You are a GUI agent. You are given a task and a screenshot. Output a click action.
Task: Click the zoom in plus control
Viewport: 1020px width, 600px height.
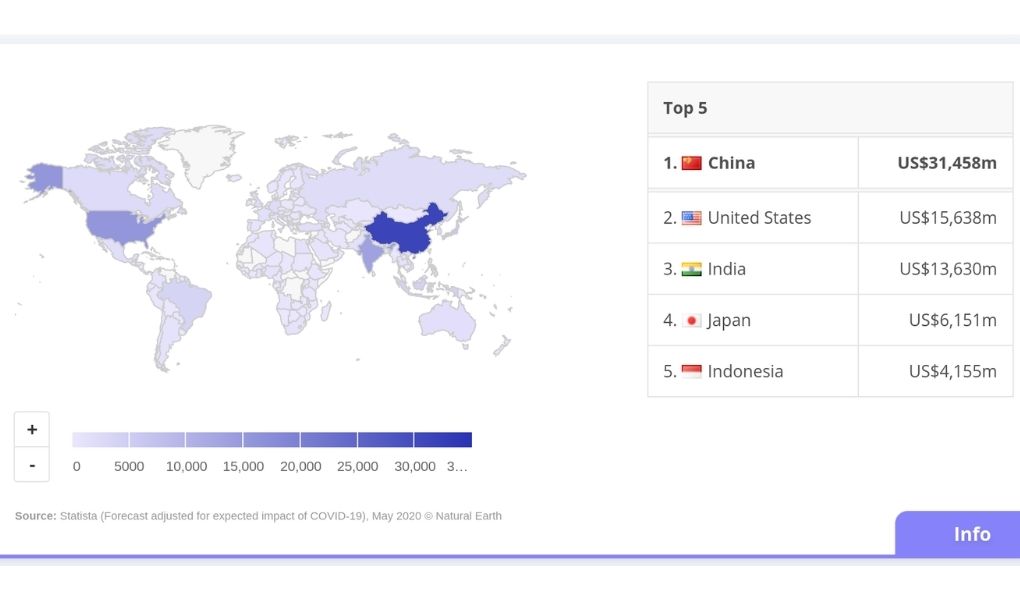32,428
